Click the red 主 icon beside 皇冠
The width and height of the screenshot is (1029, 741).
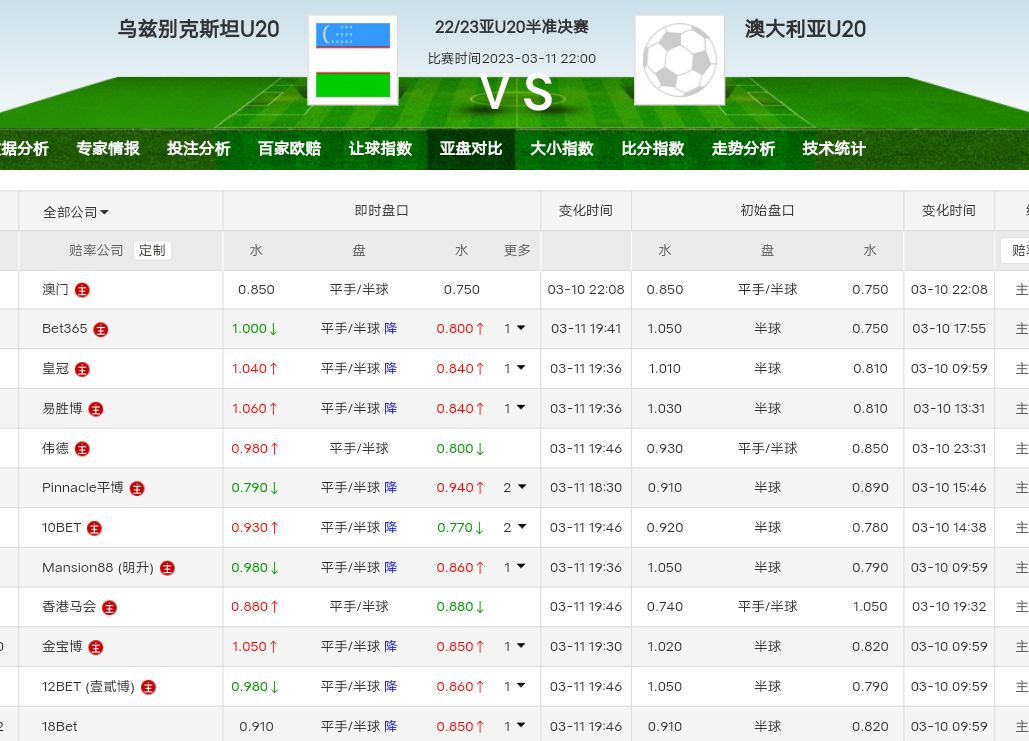tap(82, 369)
